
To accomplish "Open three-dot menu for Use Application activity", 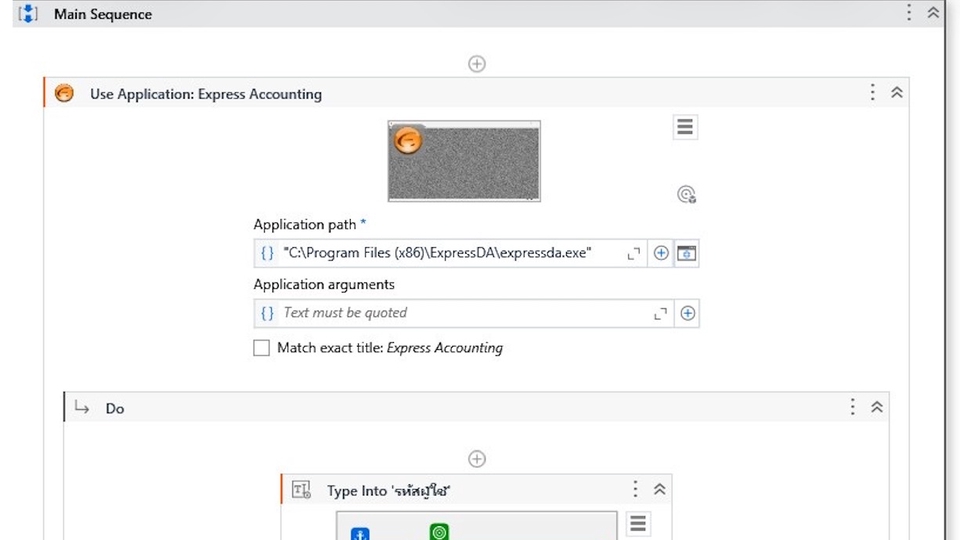I will [x=873, y=93].
